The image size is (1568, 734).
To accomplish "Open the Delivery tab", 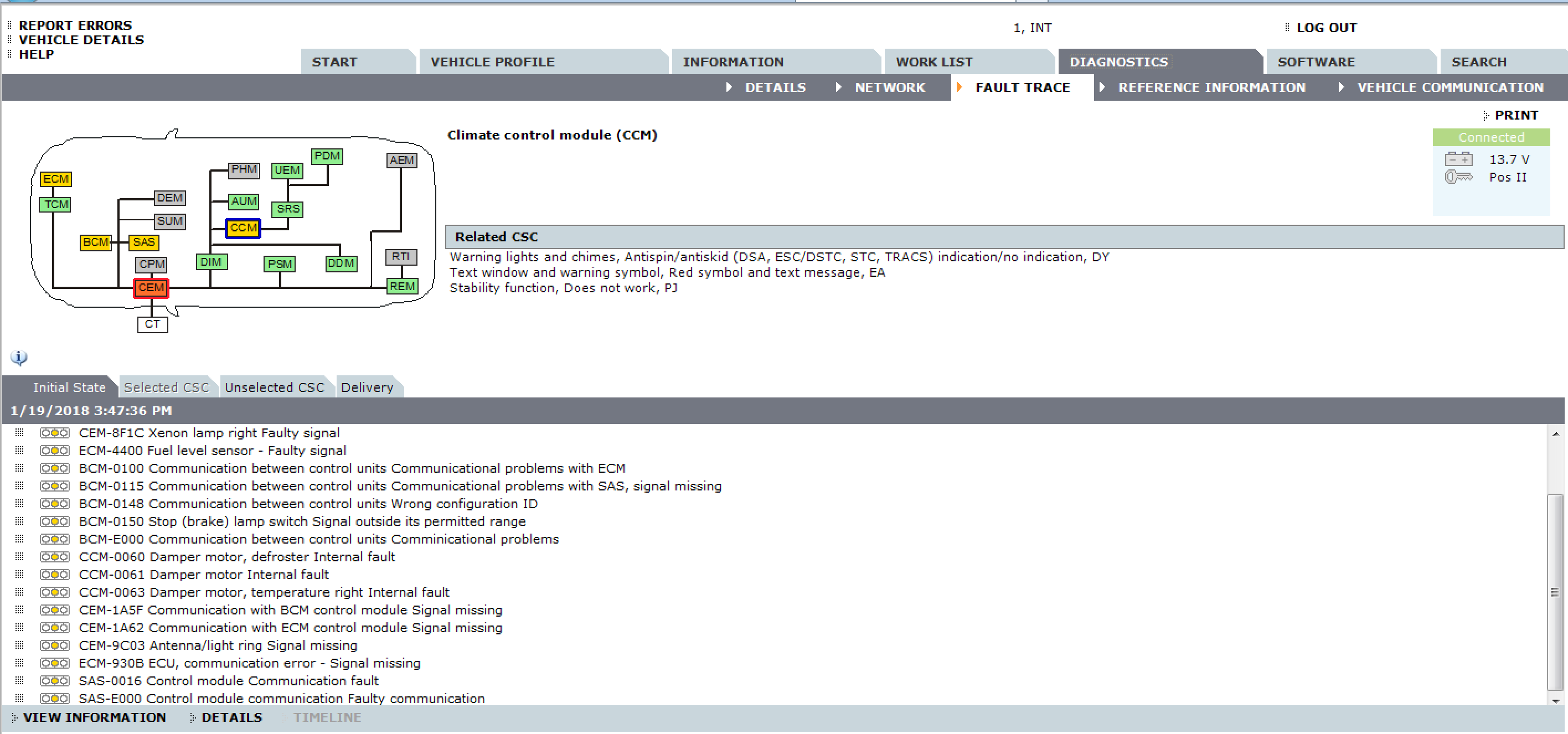I will 367,387.
